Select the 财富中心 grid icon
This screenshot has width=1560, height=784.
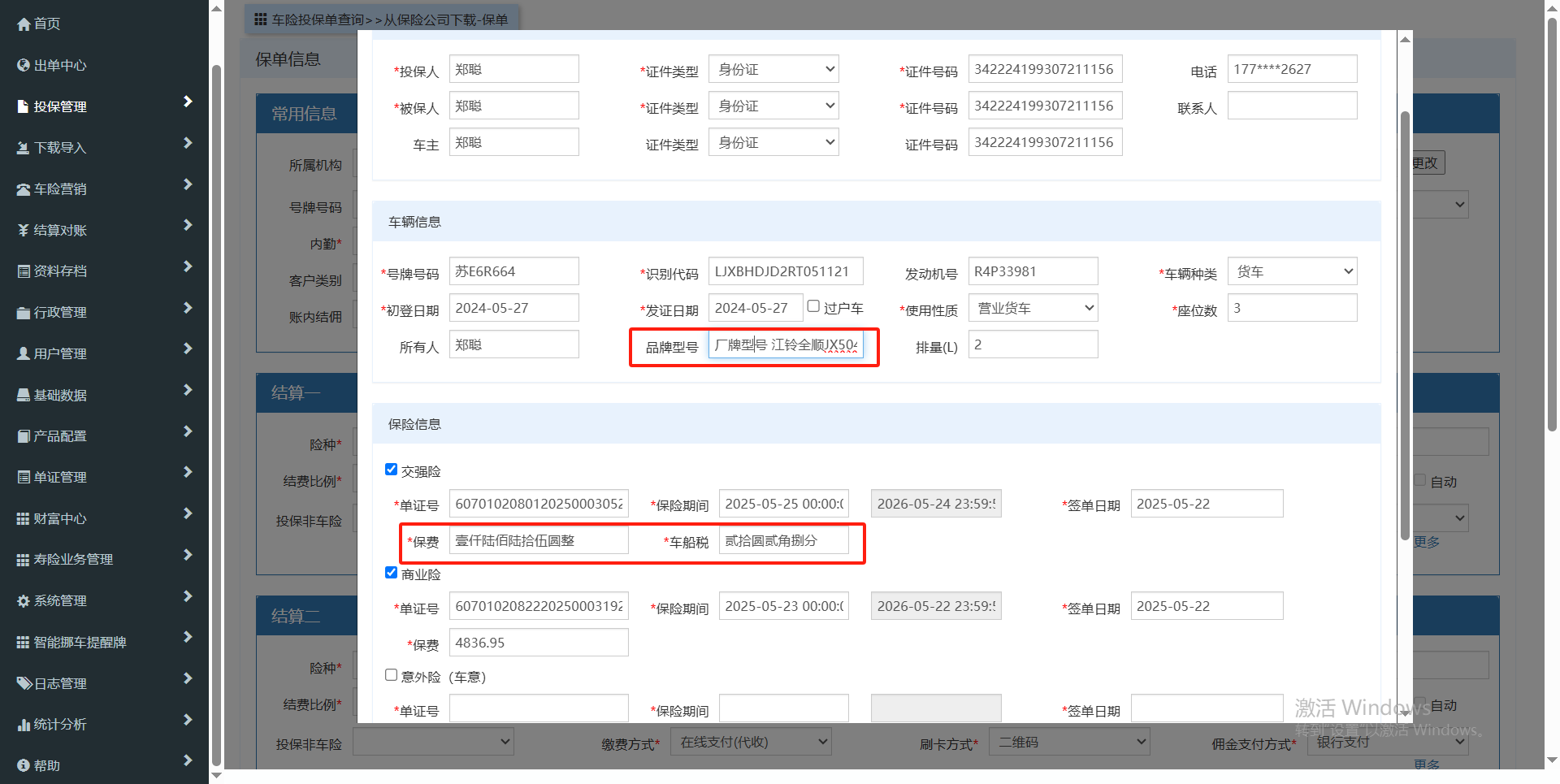24,519
